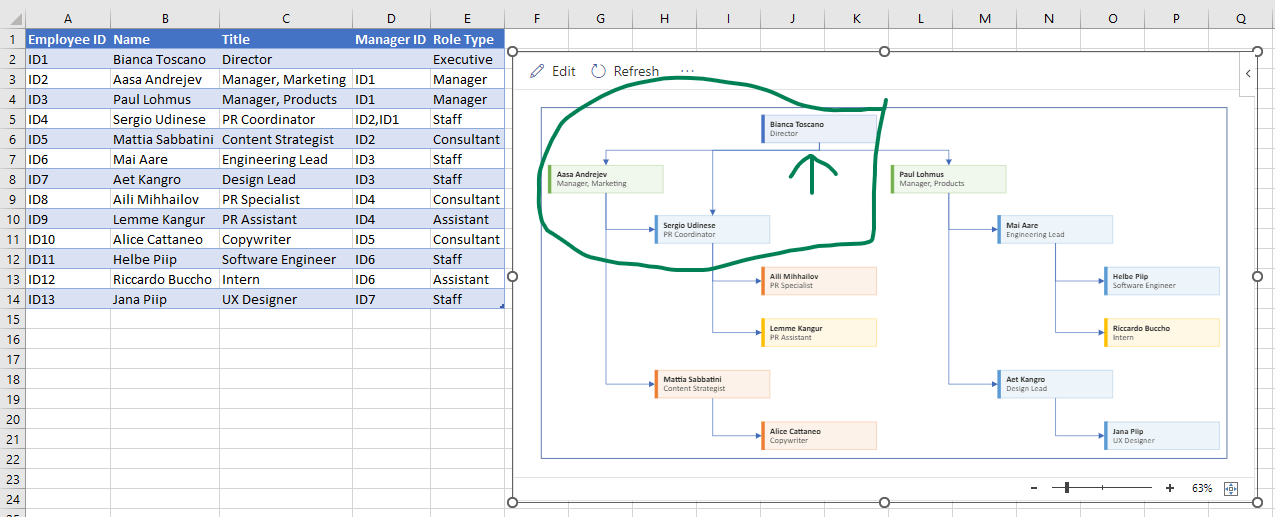Select column H header
The image size is (1275, 517).
click(x=665, y=19)
